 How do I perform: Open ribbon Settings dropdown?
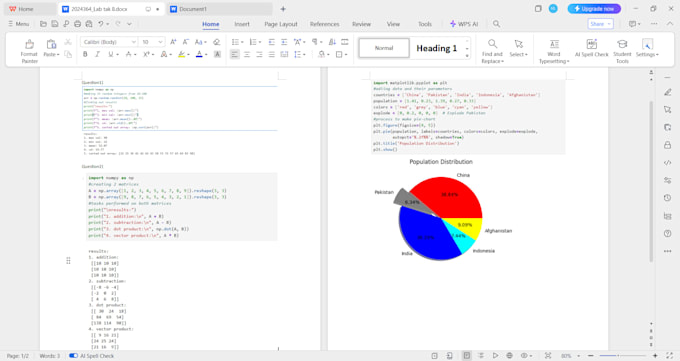647,48
